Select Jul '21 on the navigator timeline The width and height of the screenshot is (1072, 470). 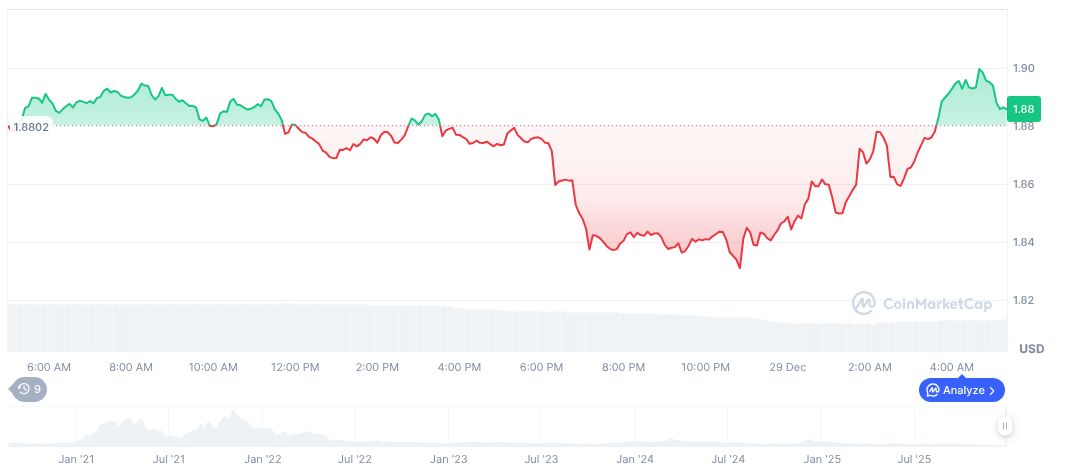(170, 459)
